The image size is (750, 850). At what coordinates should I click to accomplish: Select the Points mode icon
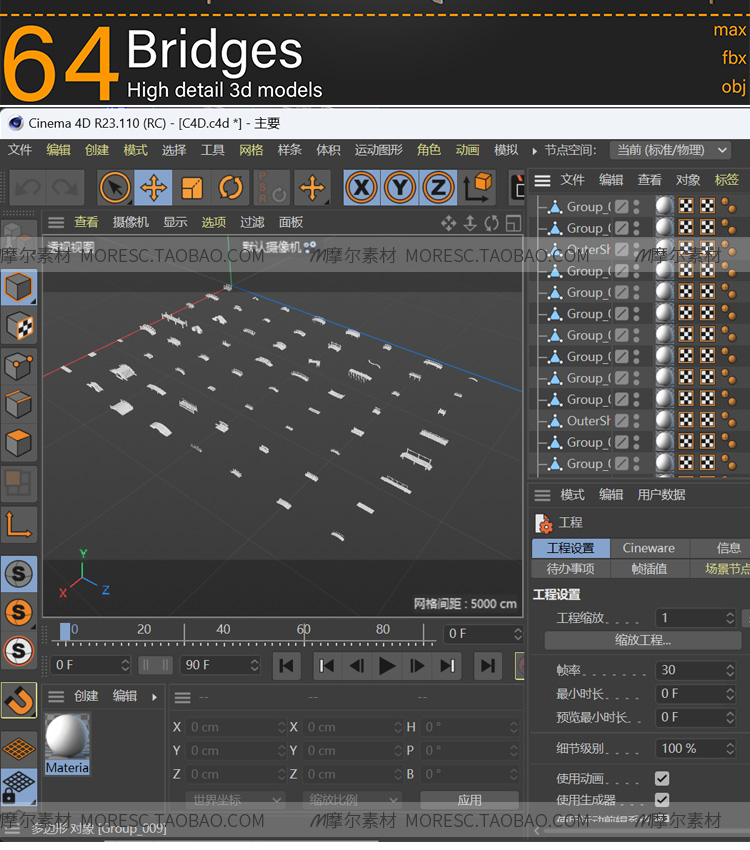point(19,366)
